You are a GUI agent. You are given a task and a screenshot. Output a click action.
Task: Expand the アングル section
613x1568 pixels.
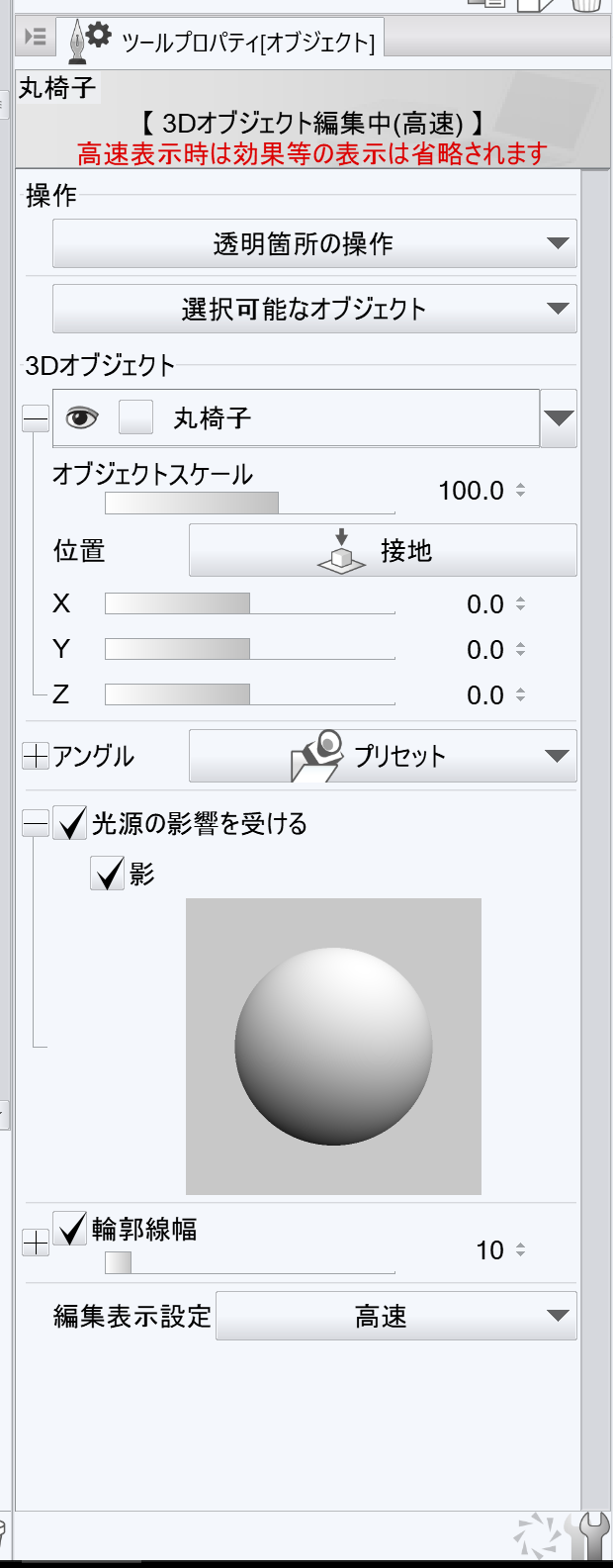36,757
